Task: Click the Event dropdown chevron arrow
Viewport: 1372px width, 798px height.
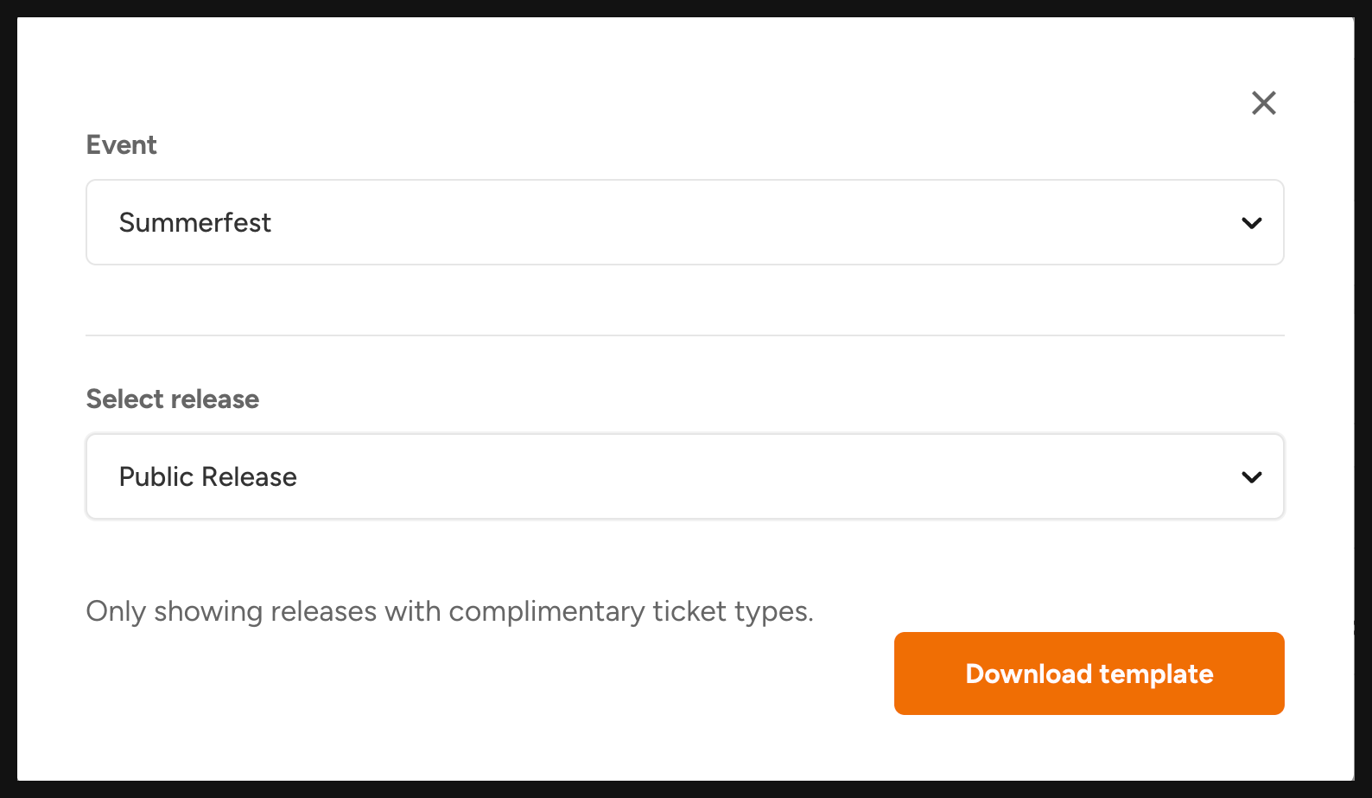Action: click(x=1251, y=223)
